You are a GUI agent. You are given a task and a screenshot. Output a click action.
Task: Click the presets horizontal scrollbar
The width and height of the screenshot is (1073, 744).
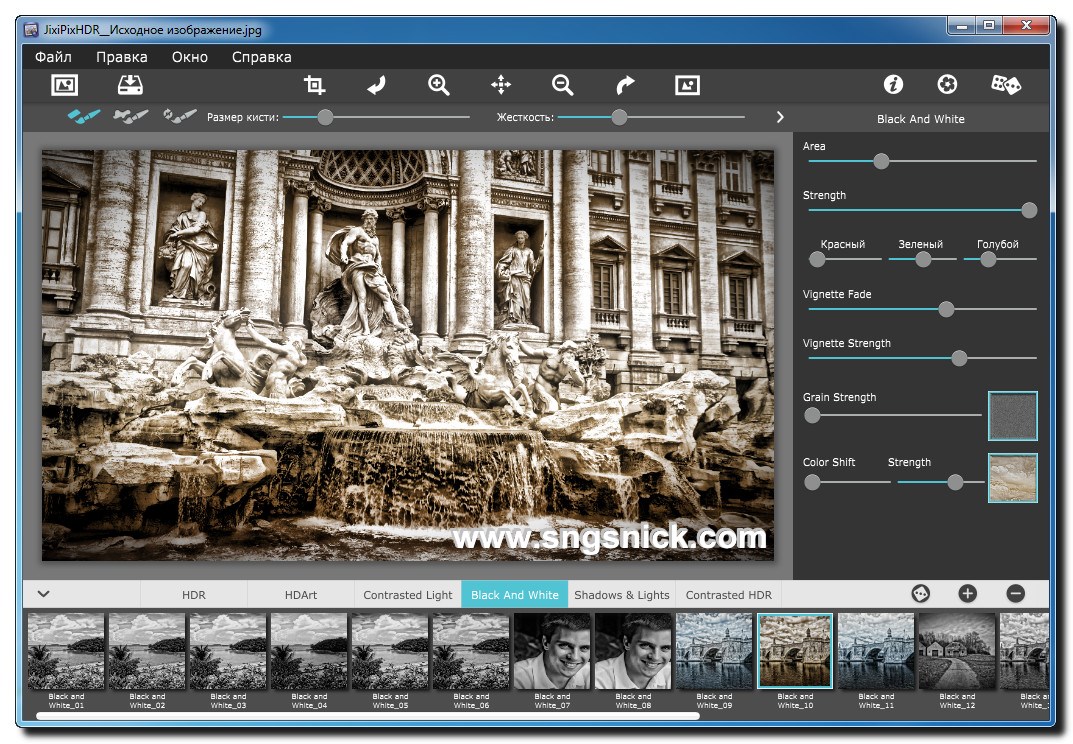coord(367,716)
